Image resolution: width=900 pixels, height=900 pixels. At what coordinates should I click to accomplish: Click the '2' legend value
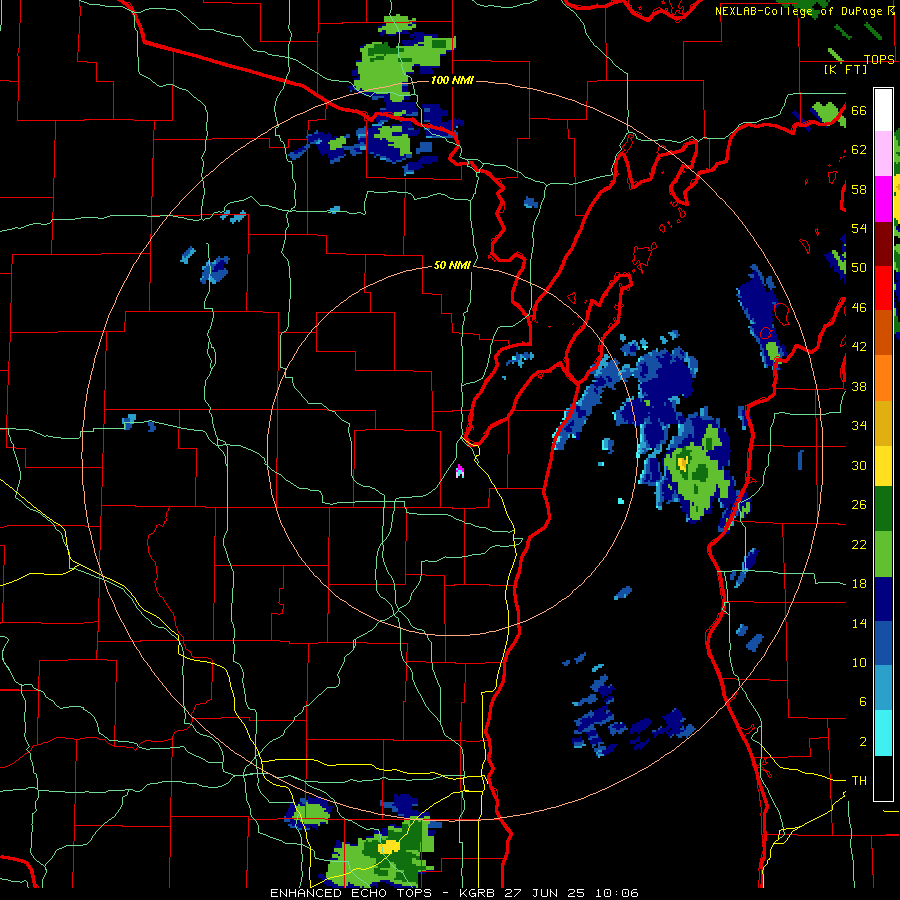point(863,741)
